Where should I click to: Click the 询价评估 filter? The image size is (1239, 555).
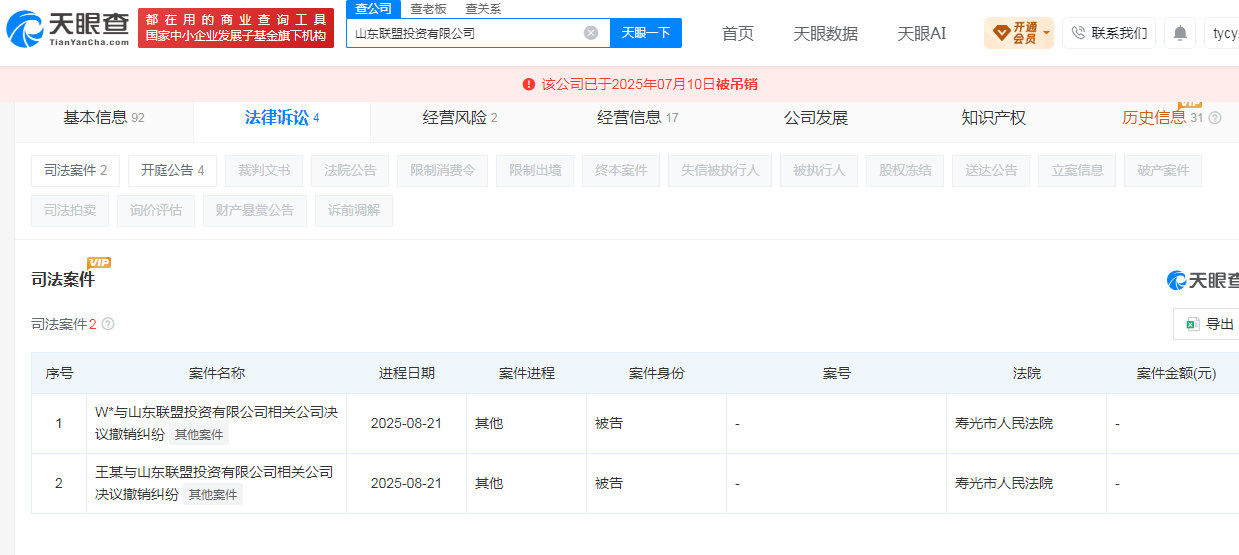[156, 211]
